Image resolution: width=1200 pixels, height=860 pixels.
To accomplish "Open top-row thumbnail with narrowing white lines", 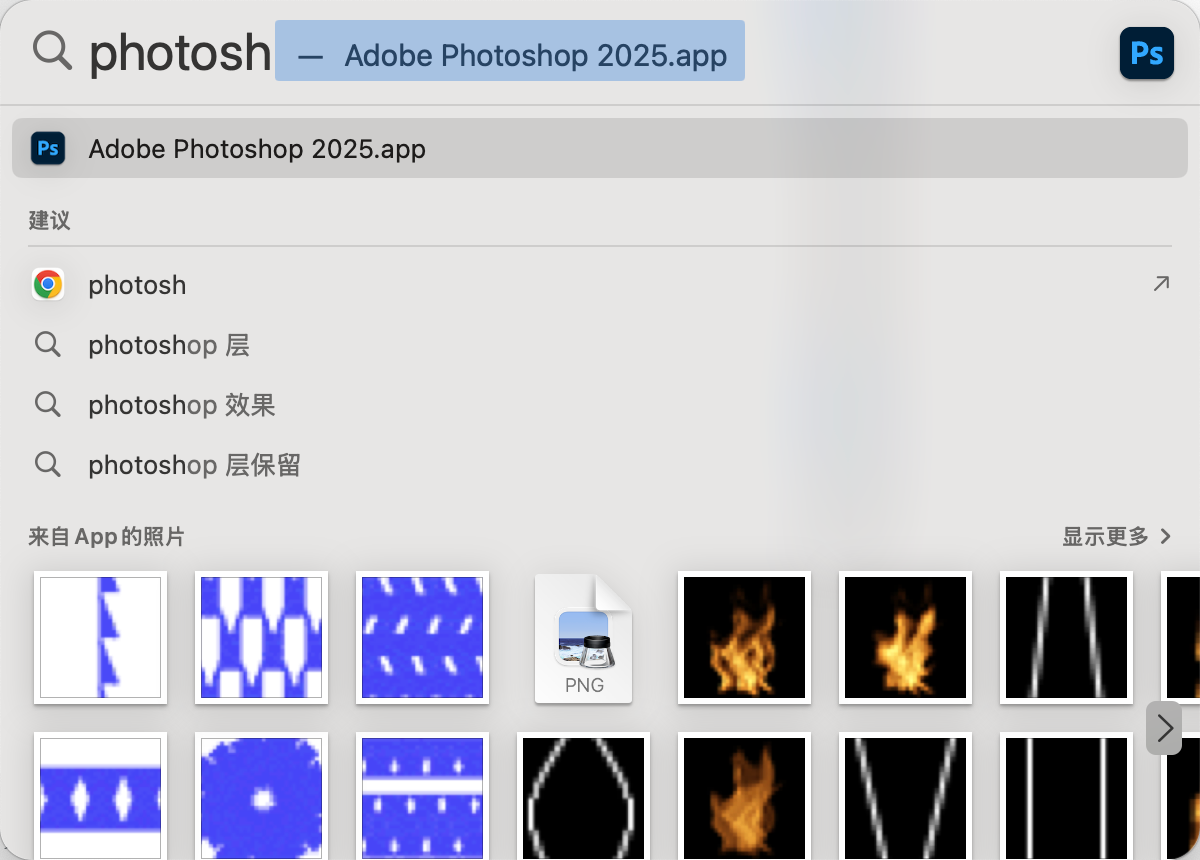I will 1066,637.
